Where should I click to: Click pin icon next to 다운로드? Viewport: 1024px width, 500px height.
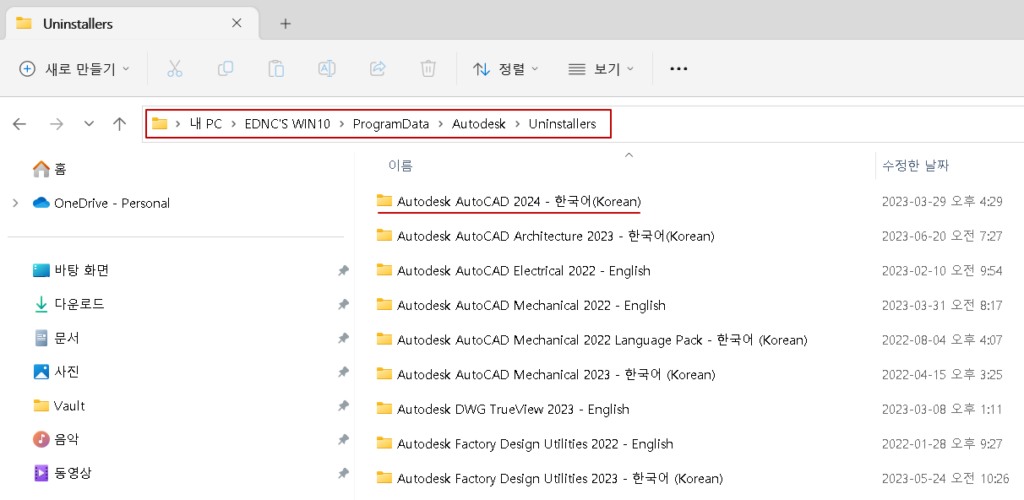[x=343, y=304]
